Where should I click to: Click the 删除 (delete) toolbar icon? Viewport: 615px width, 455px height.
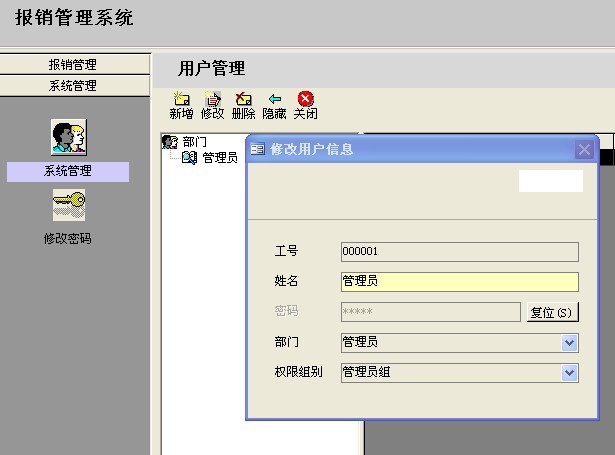pyautogui.click(x=243, y=98)
